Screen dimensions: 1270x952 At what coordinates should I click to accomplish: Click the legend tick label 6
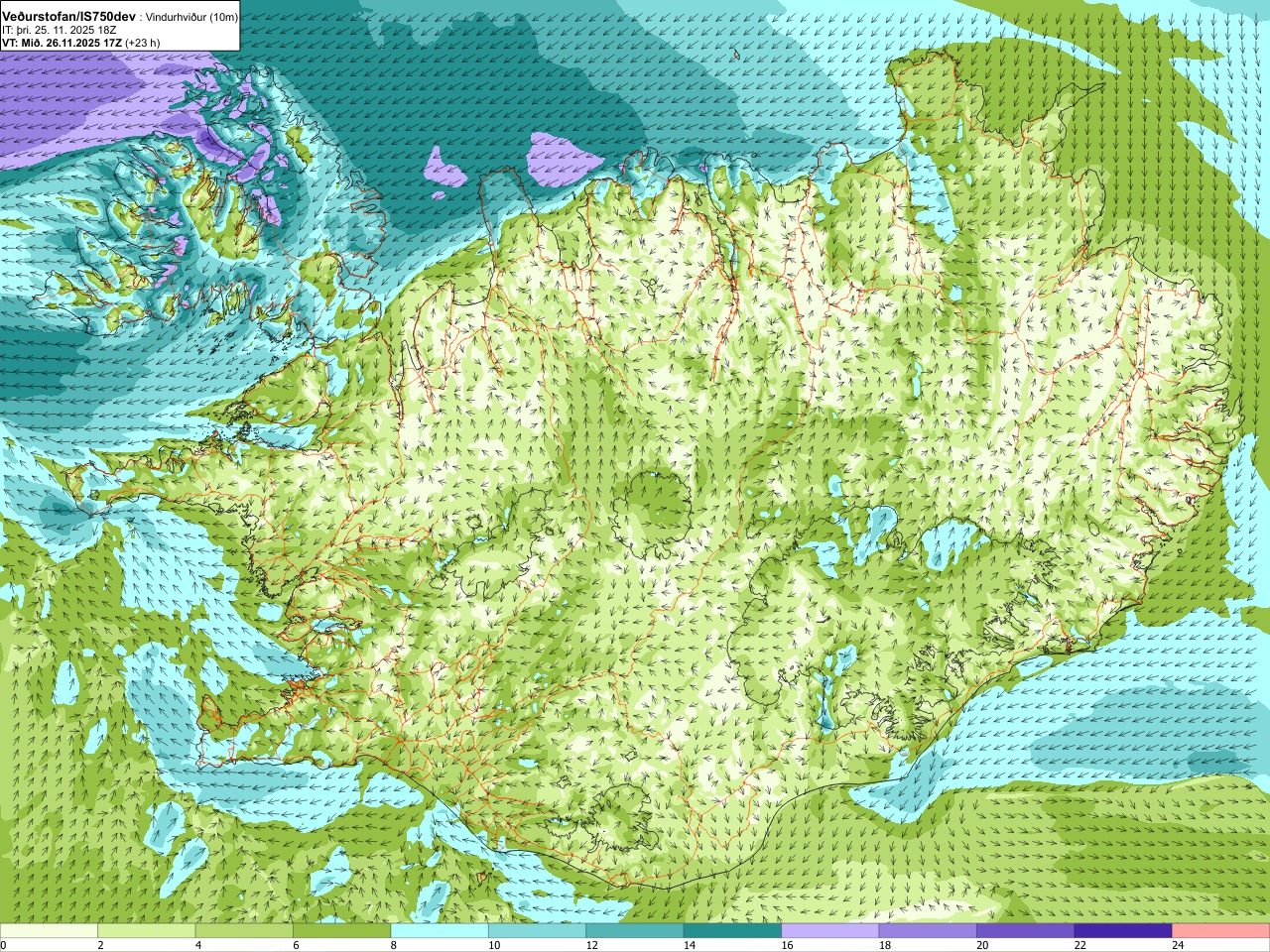(296, 945)
